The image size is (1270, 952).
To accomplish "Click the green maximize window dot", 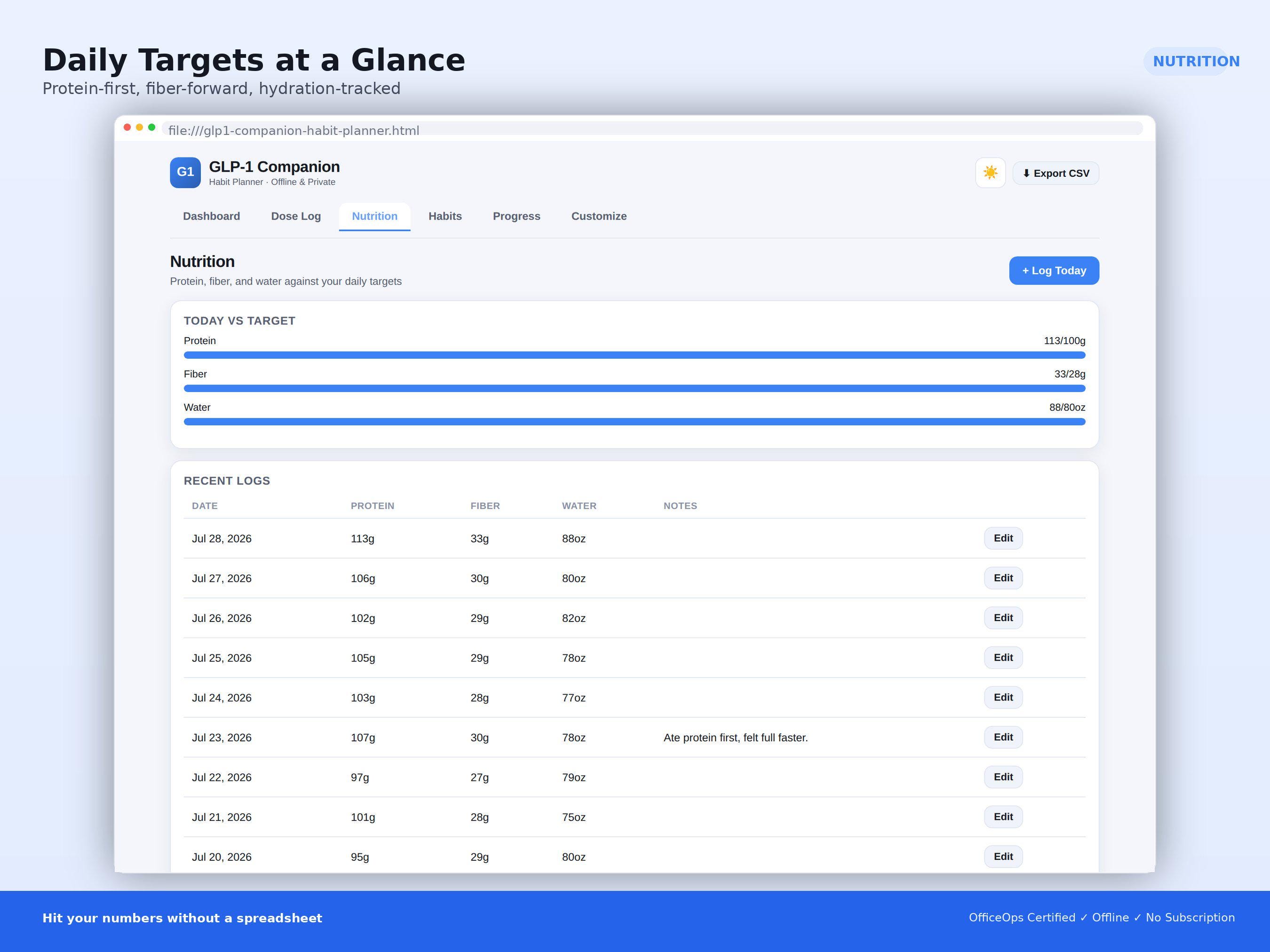I will tap(151, 127).
